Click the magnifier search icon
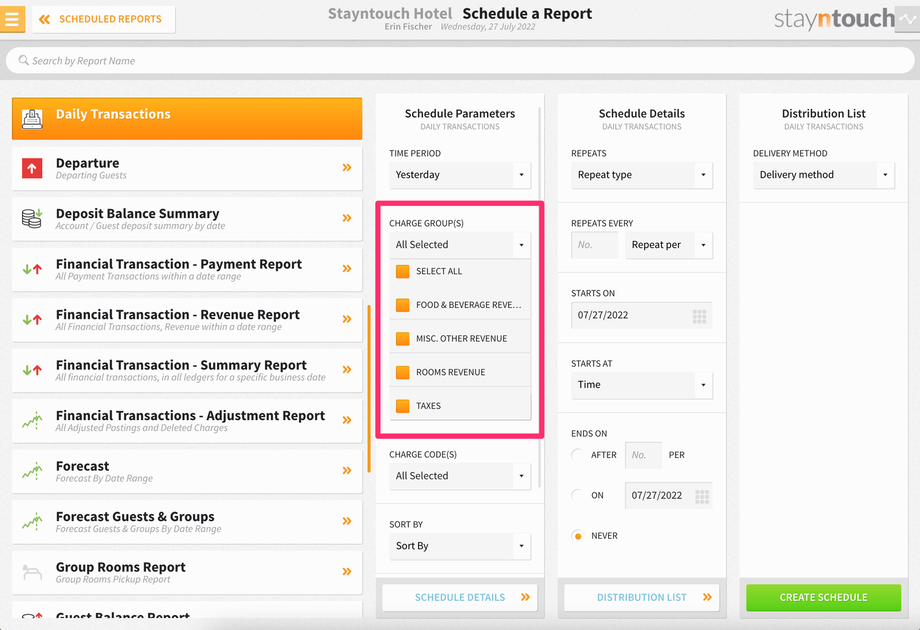 (23, 60)
